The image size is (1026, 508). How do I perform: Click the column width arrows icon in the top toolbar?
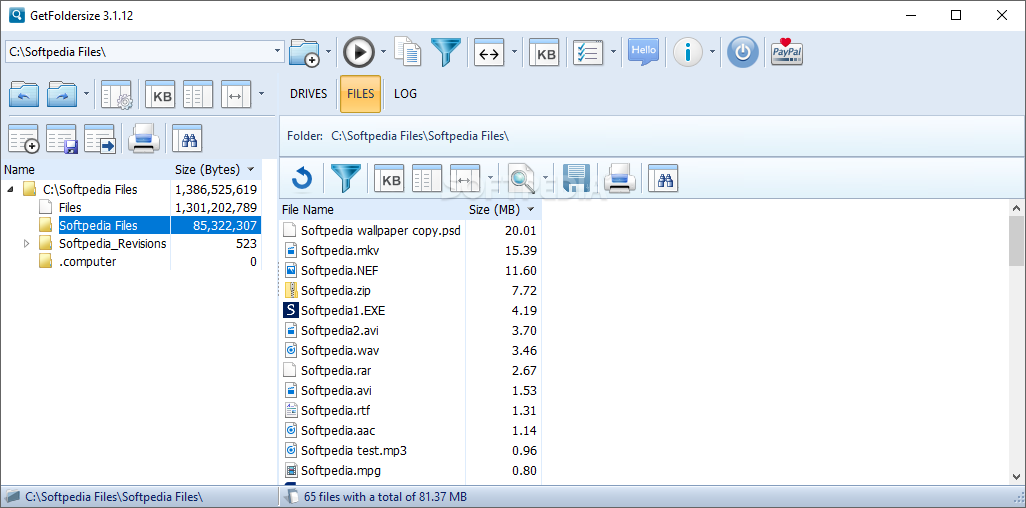click(x=489, y=53)
